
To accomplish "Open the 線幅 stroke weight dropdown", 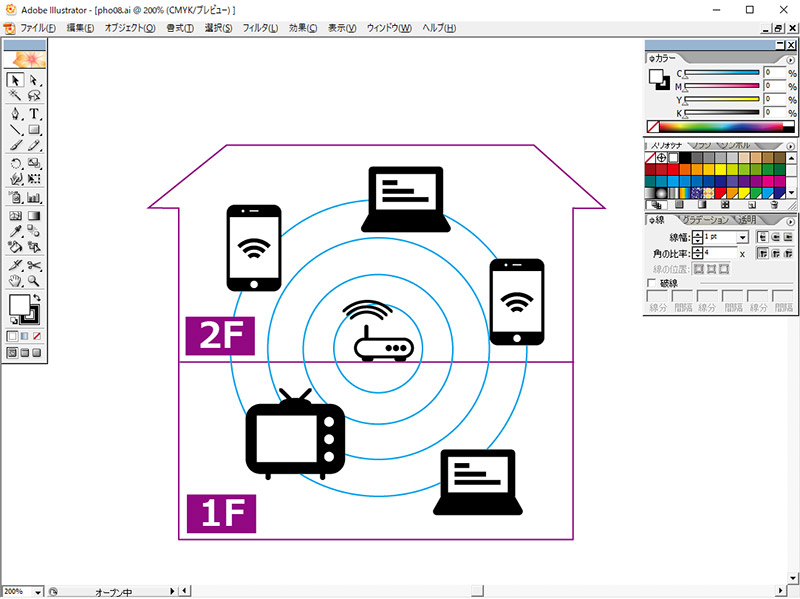I will [742, 237].
